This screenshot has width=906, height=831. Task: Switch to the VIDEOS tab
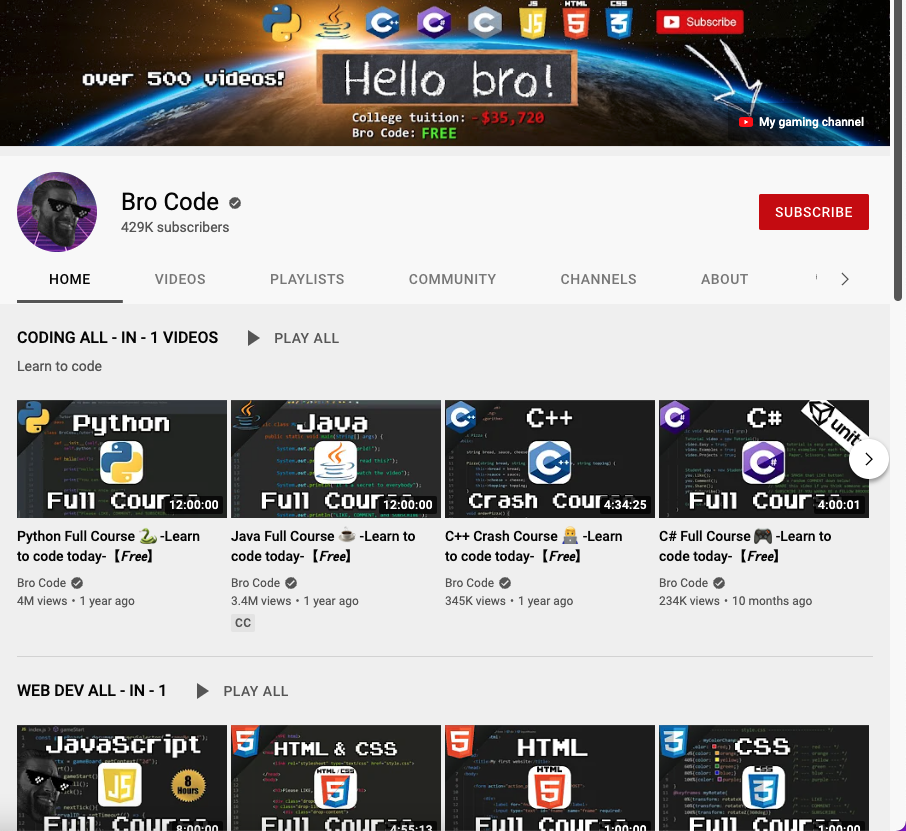click(180, 279)
